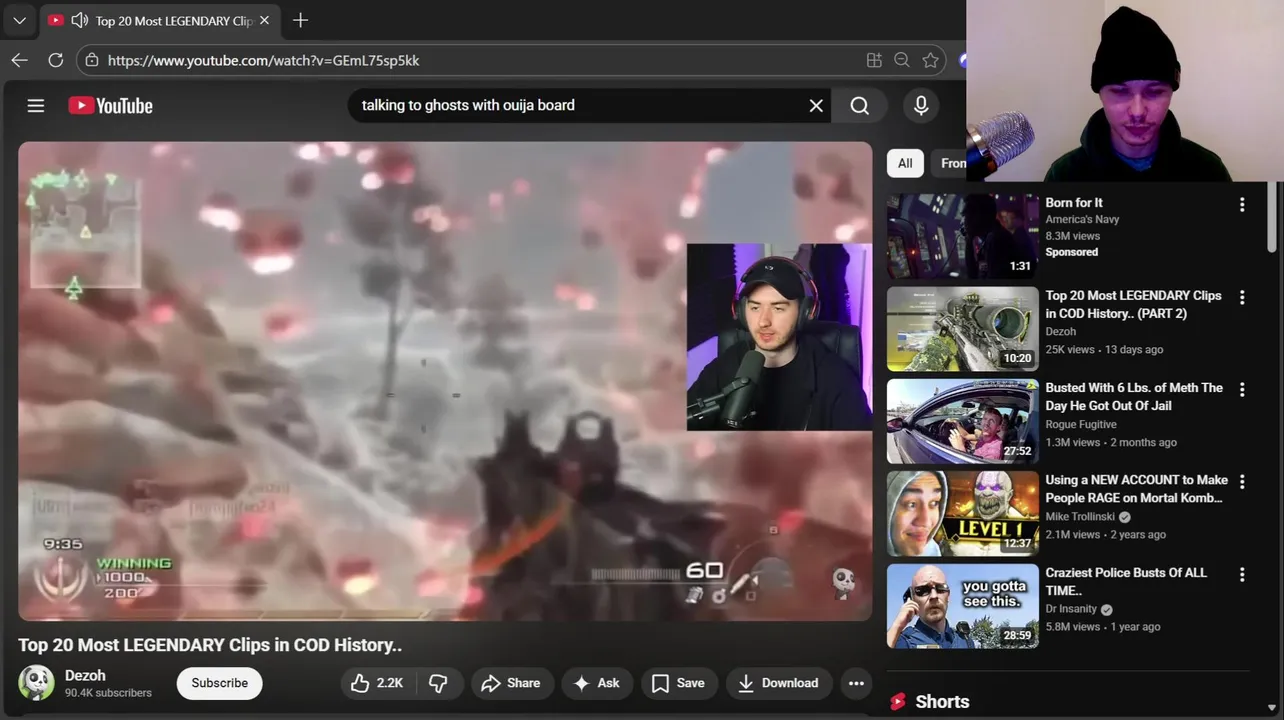Go back with the browser back arrow
Viewport: 1284px width, 720px height.
tap(19, 60)
